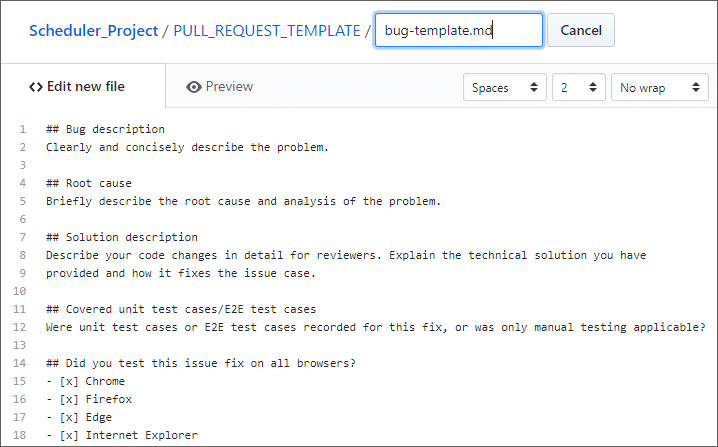Viewport: 718px width, 447px height.
Task: Open the No wrap line mode dropdown
Action: point(660,87)
